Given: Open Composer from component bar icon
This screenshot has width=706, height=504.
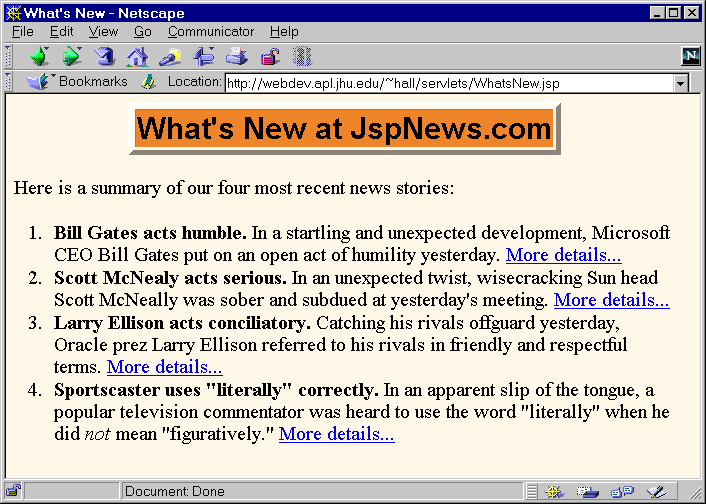Looking at the screenshot, I should pos(656,491).
